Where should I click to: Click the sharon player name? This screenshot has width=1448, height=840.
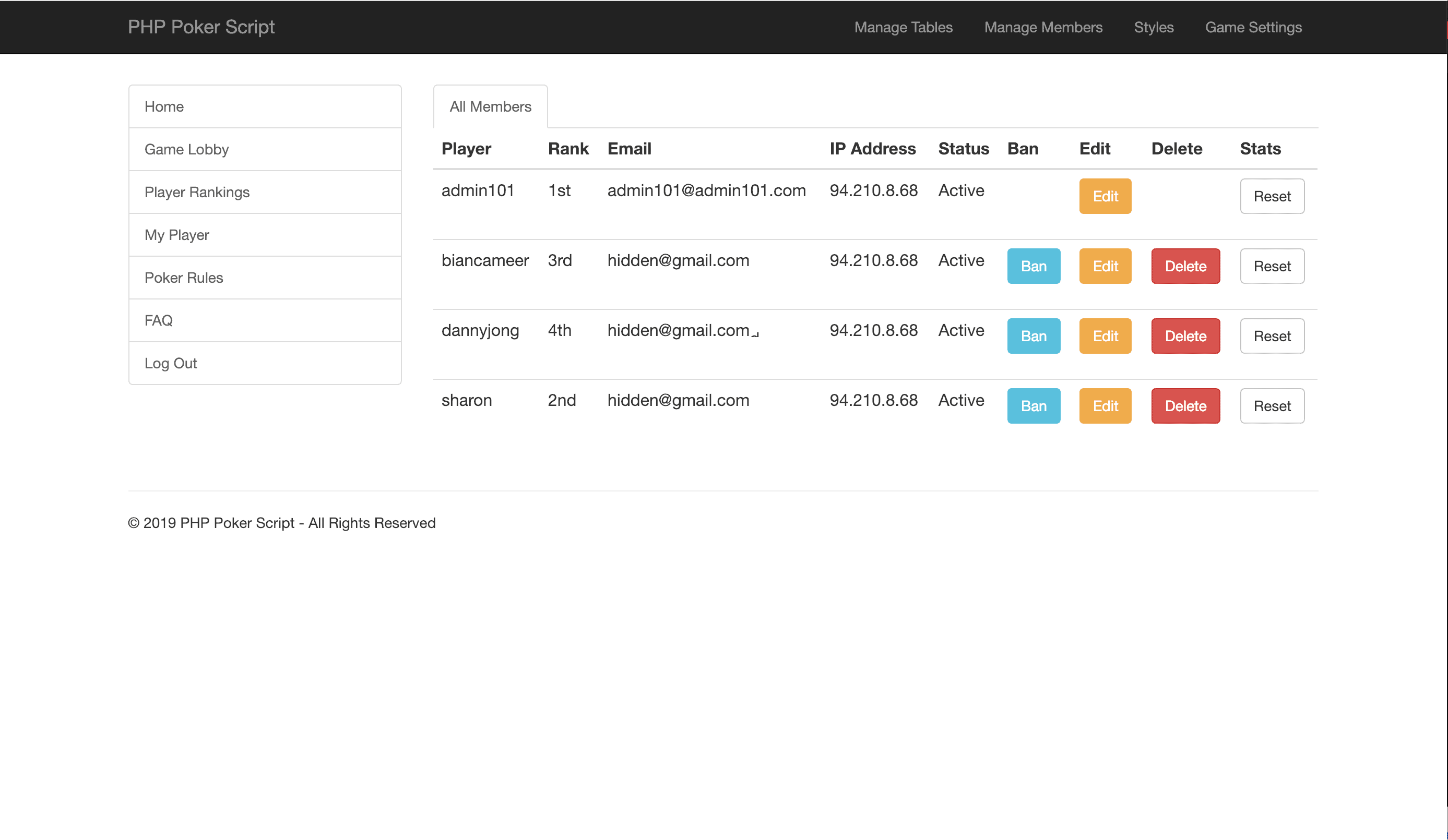(x=467, y=400)
